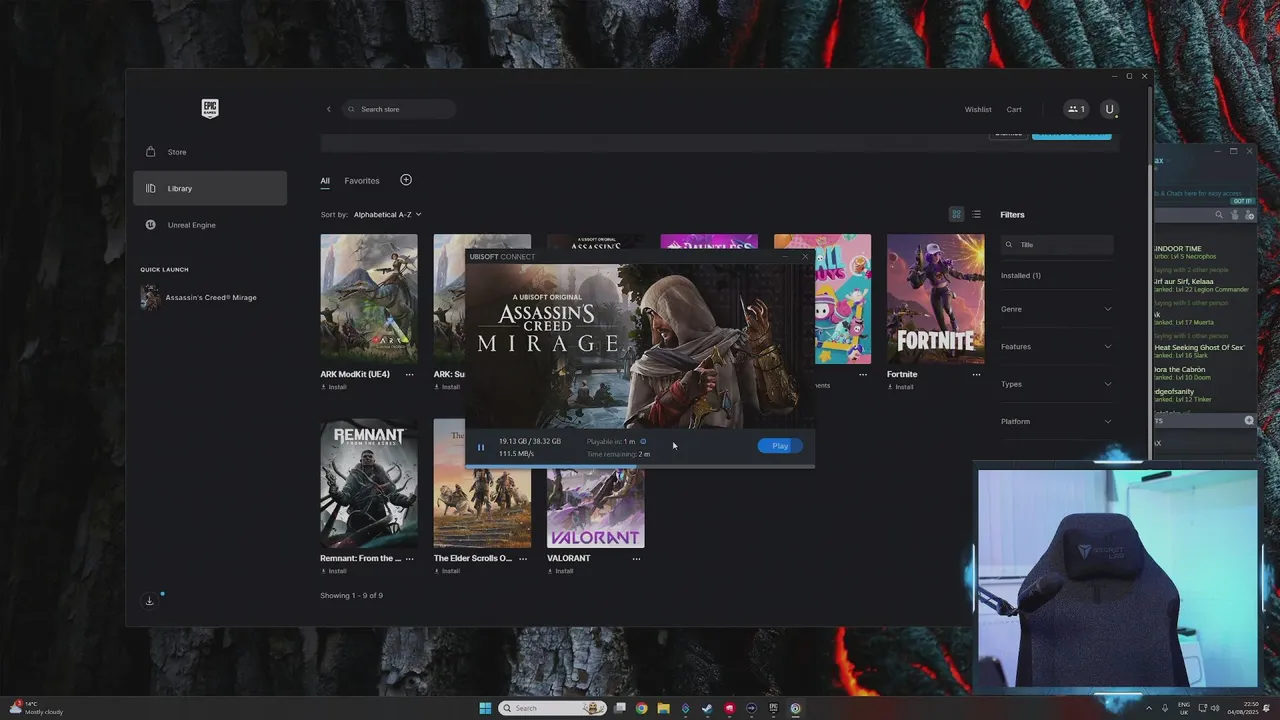Click Play in Ubisoft Connect
This screenshot has width=1280, height=720.
click(780, 446)
